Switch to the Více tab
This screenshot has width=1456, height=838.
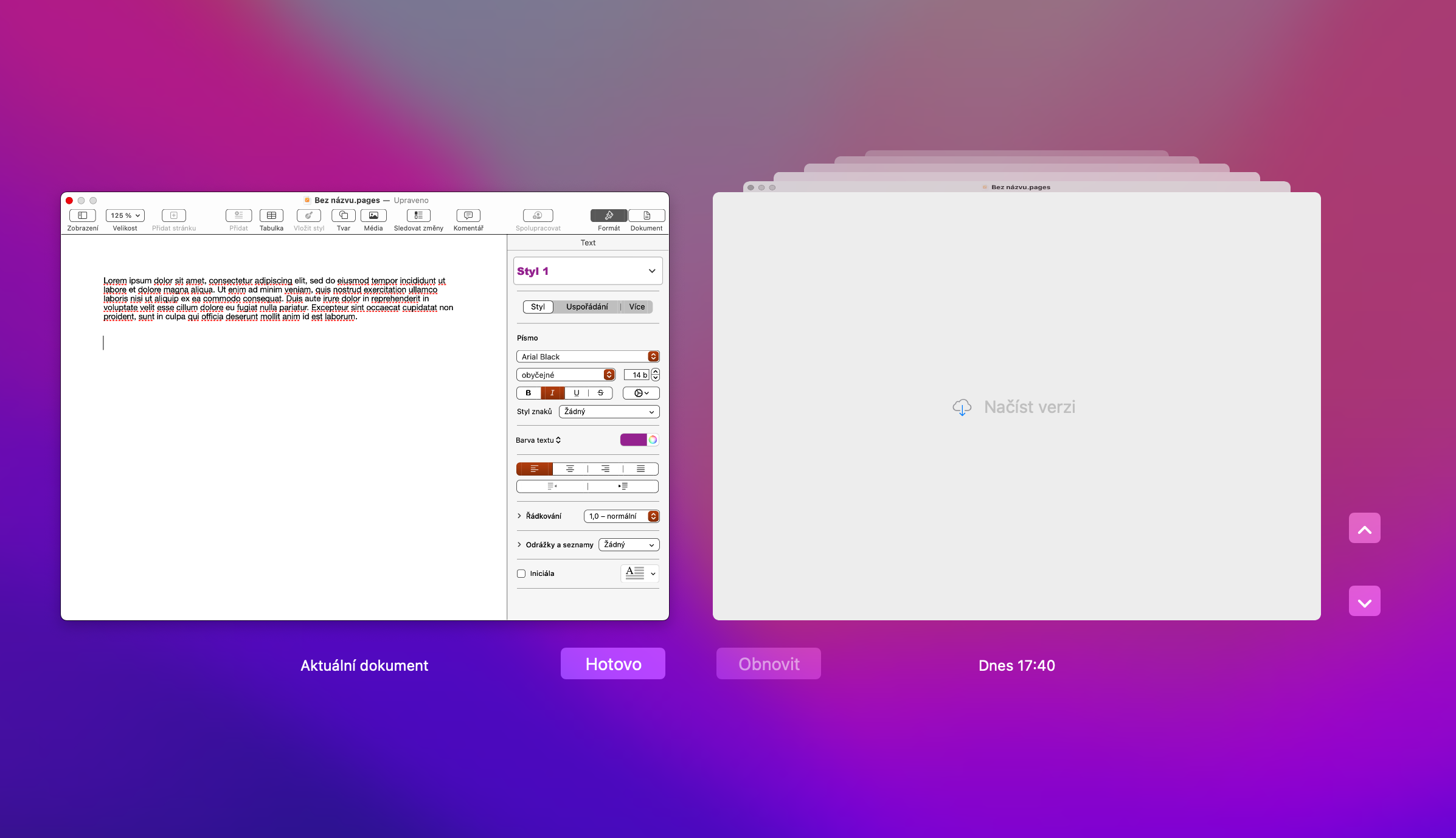636,306
